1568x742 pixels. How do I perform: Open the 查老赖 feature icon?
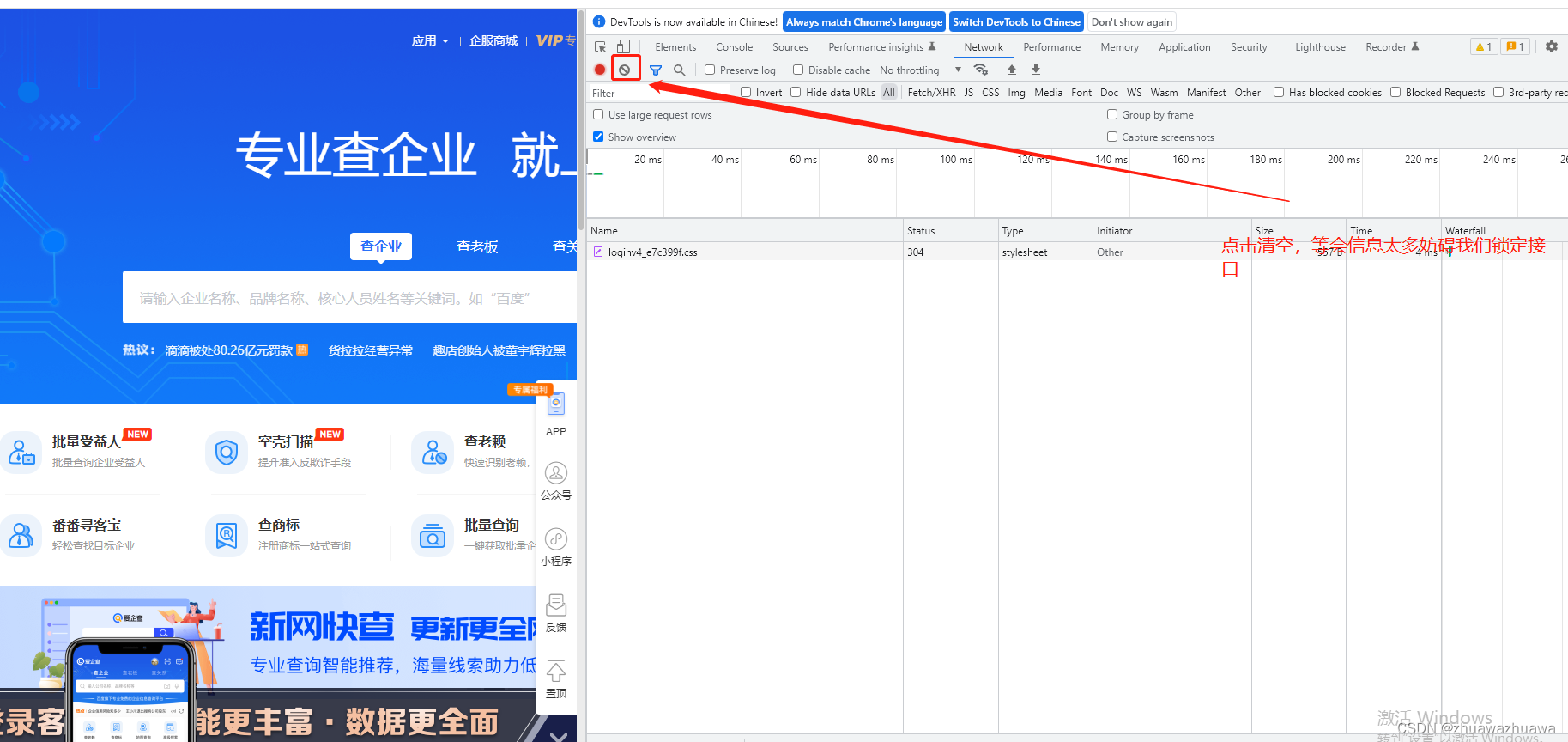point(433,452)
